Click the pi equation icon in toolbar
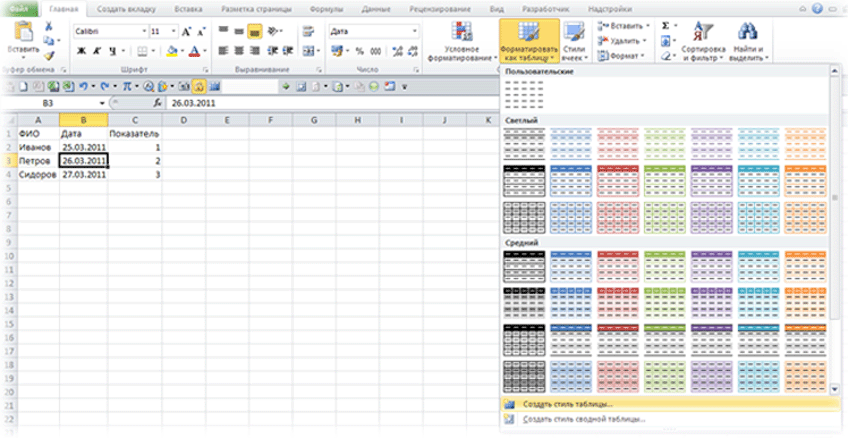The height and width of the screenshot is (438, 848). (127, 87)
